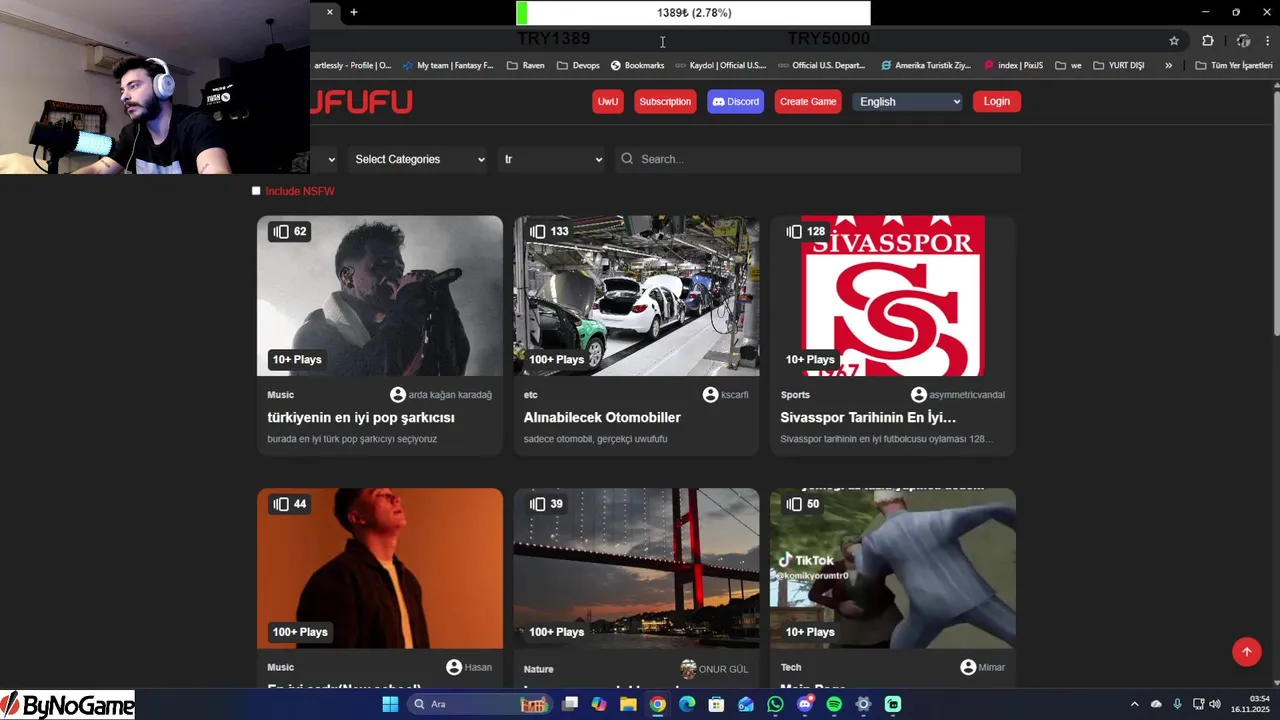Click the türkiyenin en iyi pop şarkıcısı title
Screen dimensions: 1280x720
(361, 417)
